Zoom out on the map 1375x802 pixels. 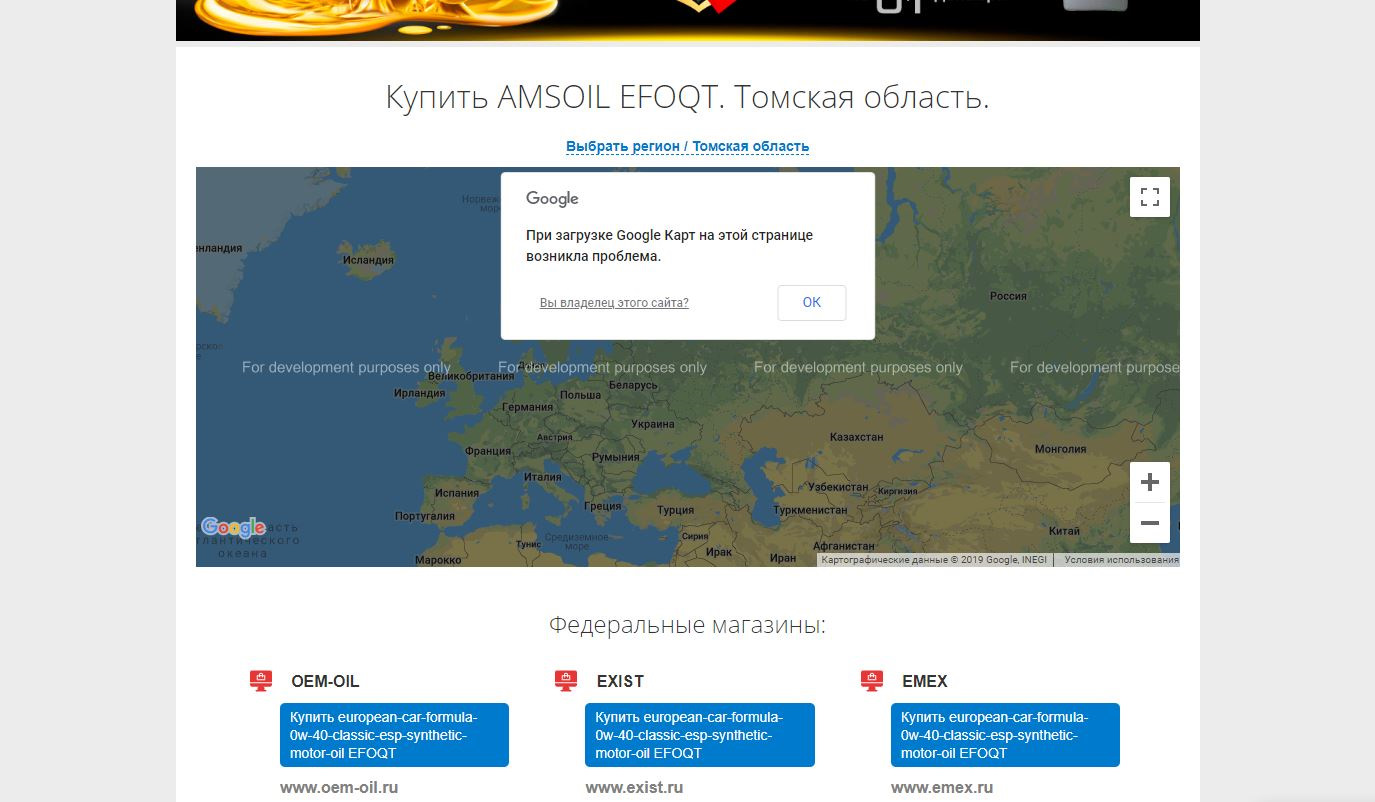[1149, 523]
